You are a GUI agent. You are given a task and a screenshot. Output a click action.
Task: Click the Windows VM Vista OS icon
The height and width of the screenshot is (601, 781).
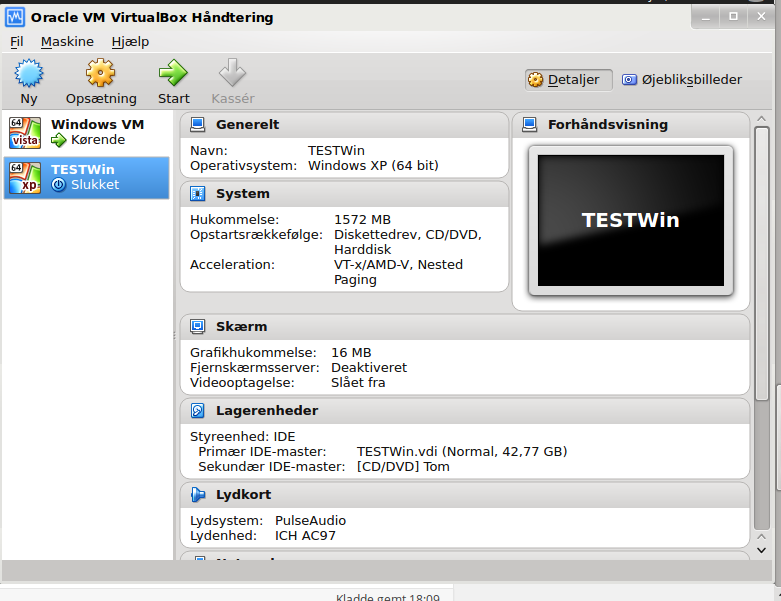pos(25,133)
